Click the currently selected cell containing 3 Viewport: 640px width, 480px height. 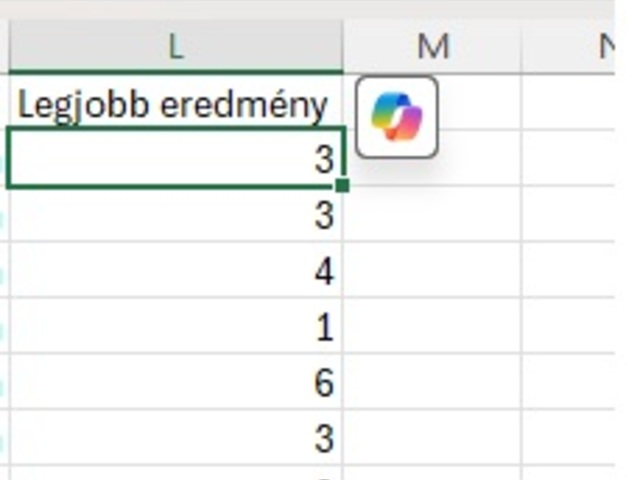tap(176, 158)
